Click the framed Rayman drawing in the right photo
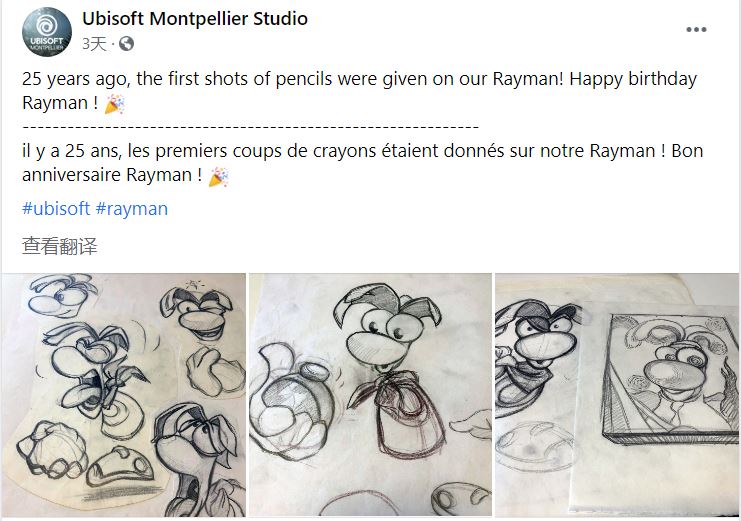 point(670,380)
